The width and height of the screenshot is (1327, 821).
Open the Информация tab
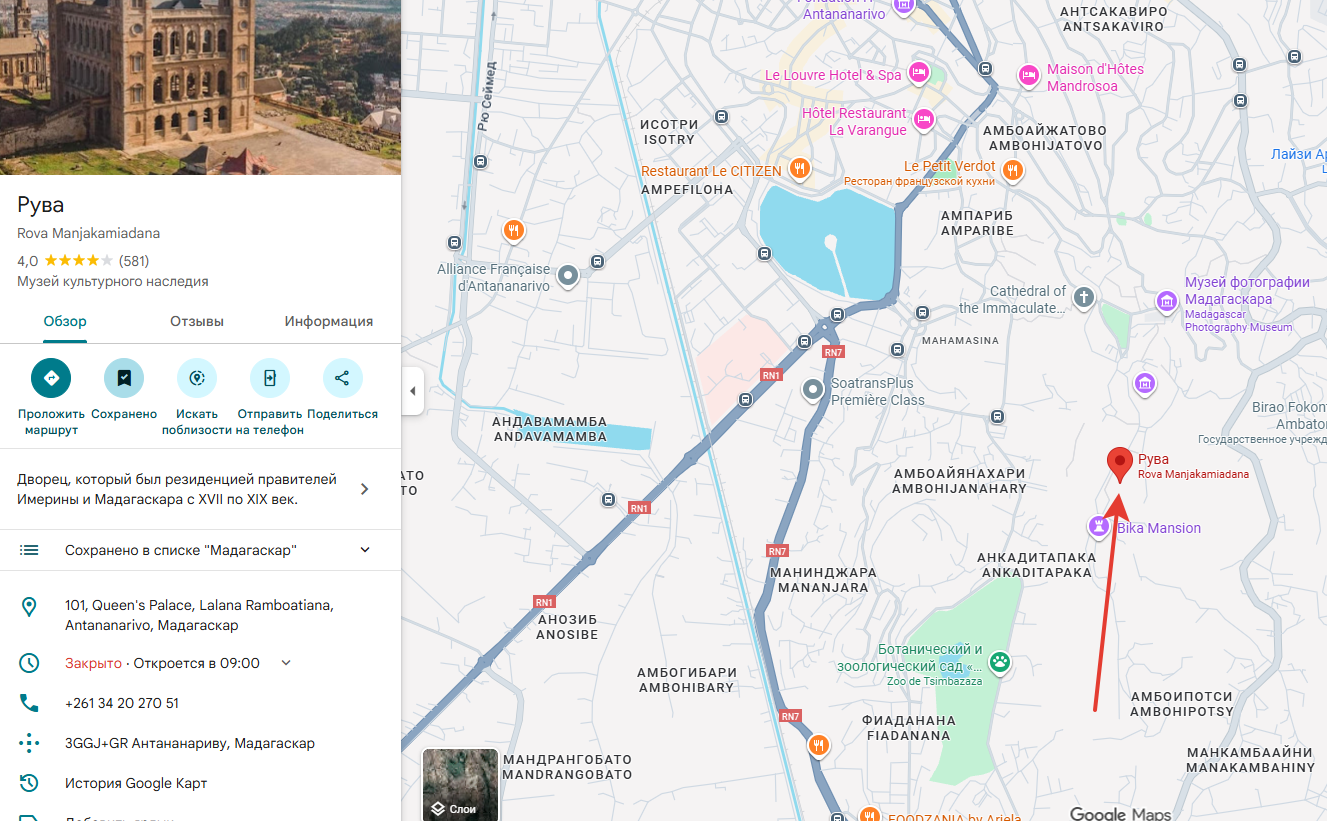(328, 322)
